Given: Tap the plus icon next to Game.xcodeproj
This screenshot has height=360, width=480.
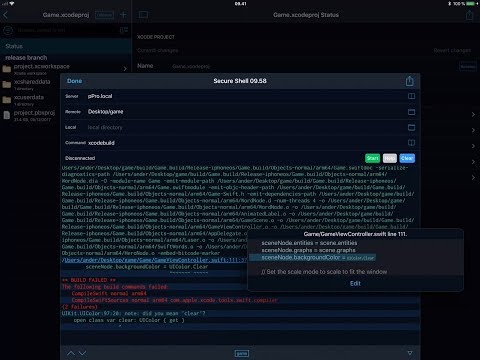Looking at the screenshot, I should 123,15.
